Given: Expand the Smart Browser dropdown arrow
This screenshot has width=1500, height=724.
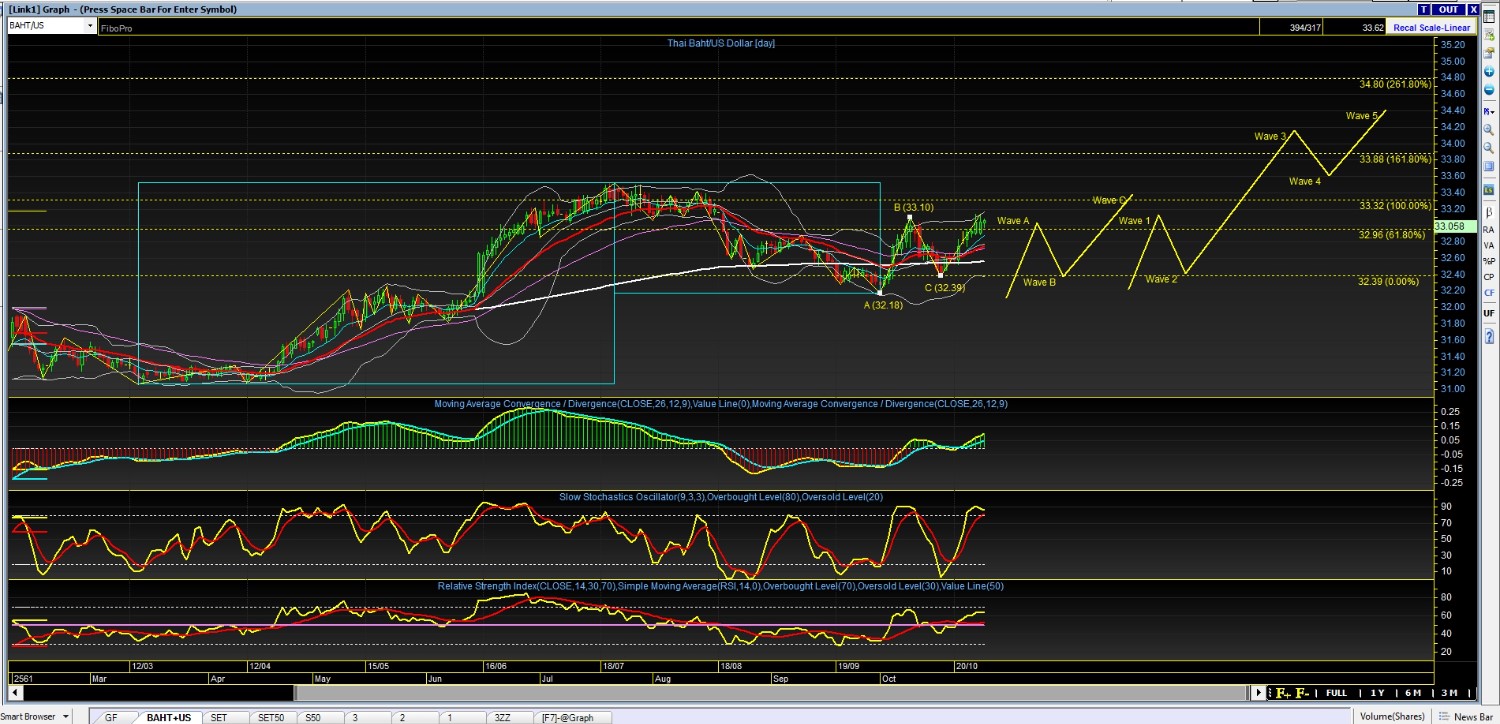Looking at the screenshot, I should (x=66, y=716).
